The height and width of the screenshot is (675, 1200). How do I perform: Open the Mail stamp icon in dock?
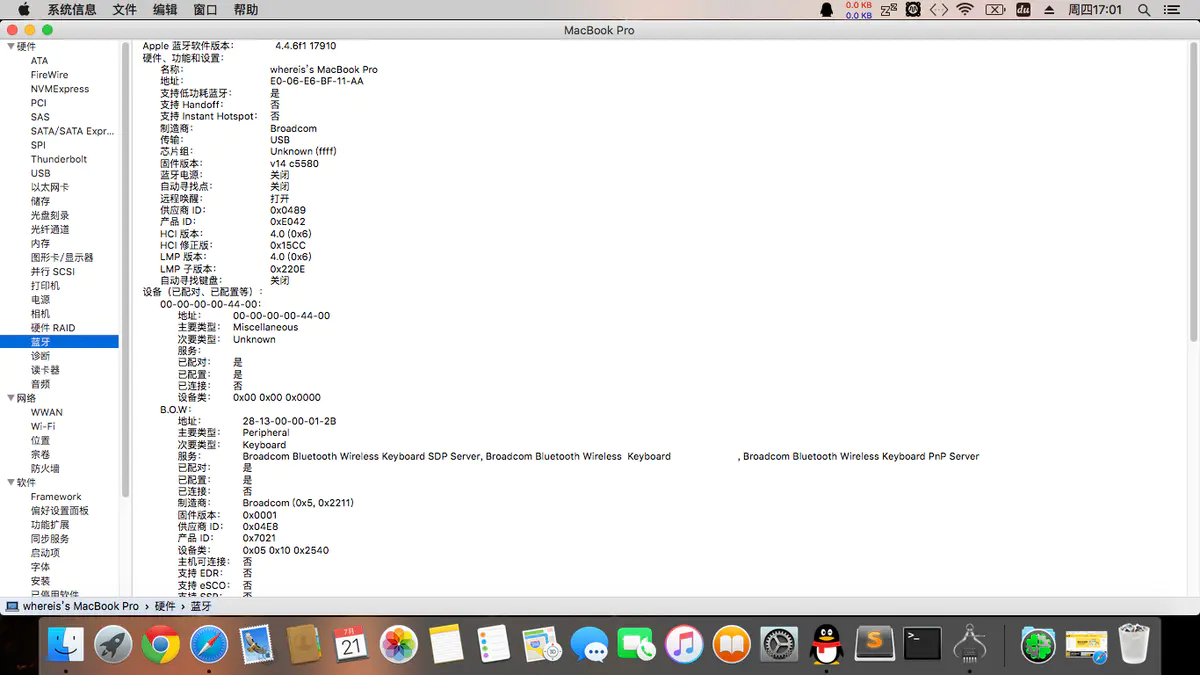(x=257, y=644)
